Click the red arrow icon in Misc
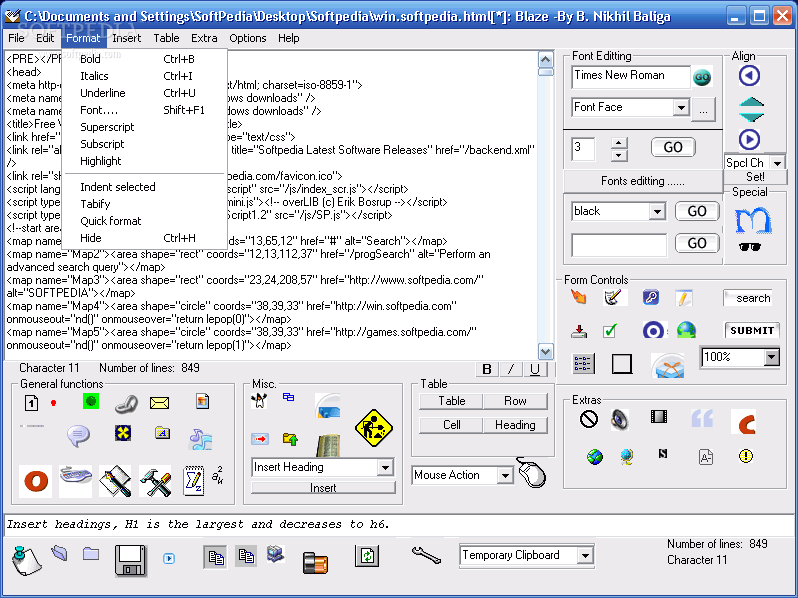This screenshot has height=598, width=798. (x=260, y=439)
